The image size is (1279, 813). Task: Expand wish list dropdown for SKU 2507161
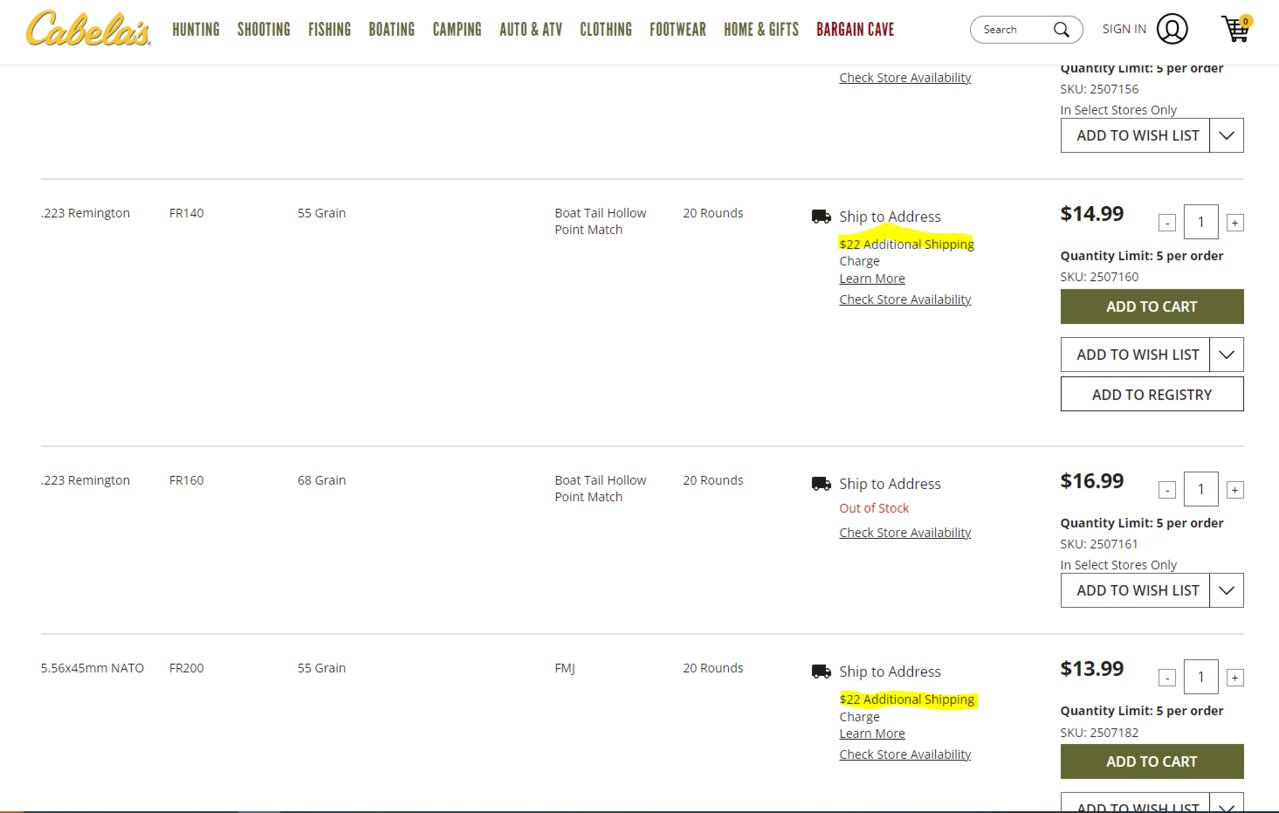[x=1227, y=590]
